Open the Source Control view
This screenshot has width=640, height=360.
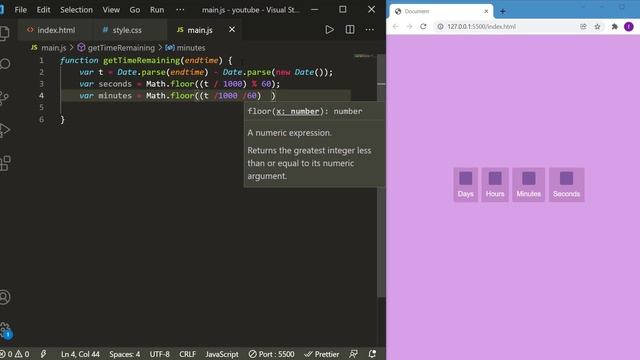pos(4,98)
